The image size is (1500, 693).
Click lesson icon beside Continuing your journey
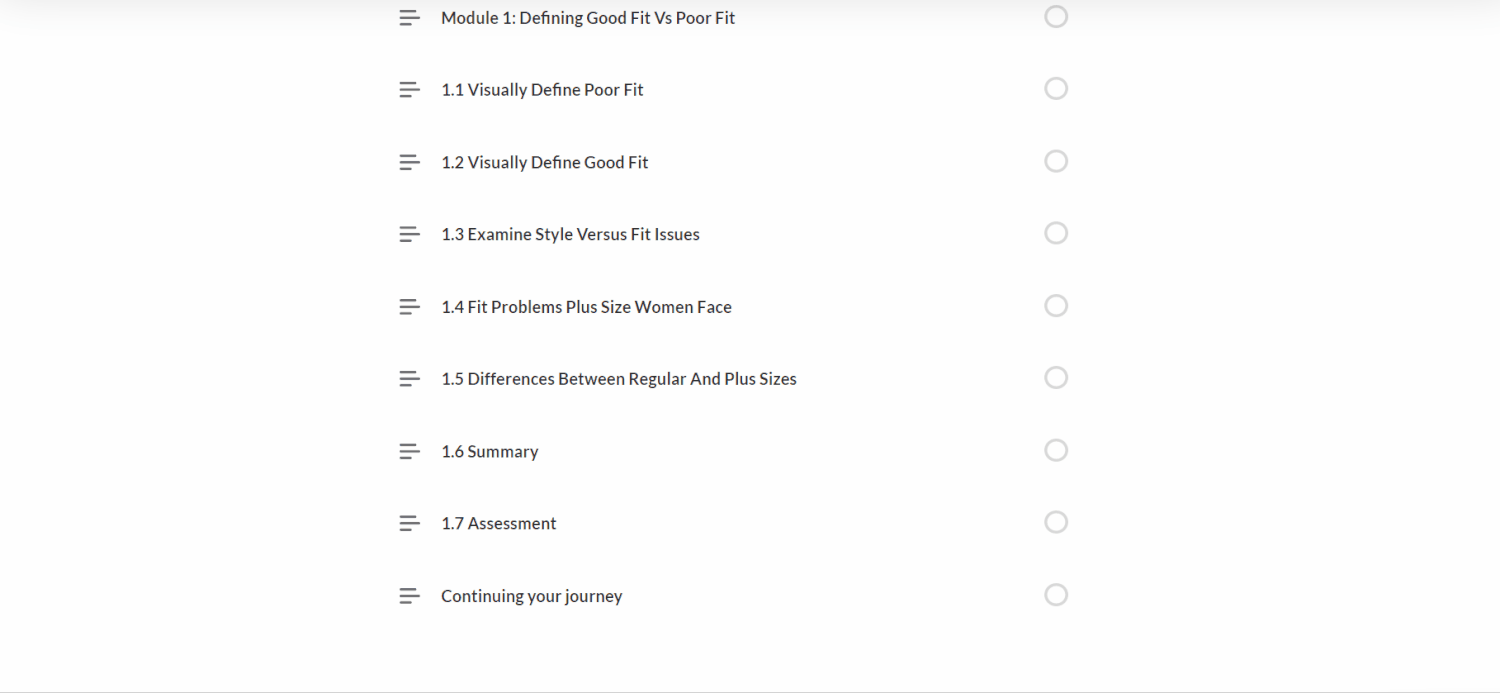[x=409, y=596]
